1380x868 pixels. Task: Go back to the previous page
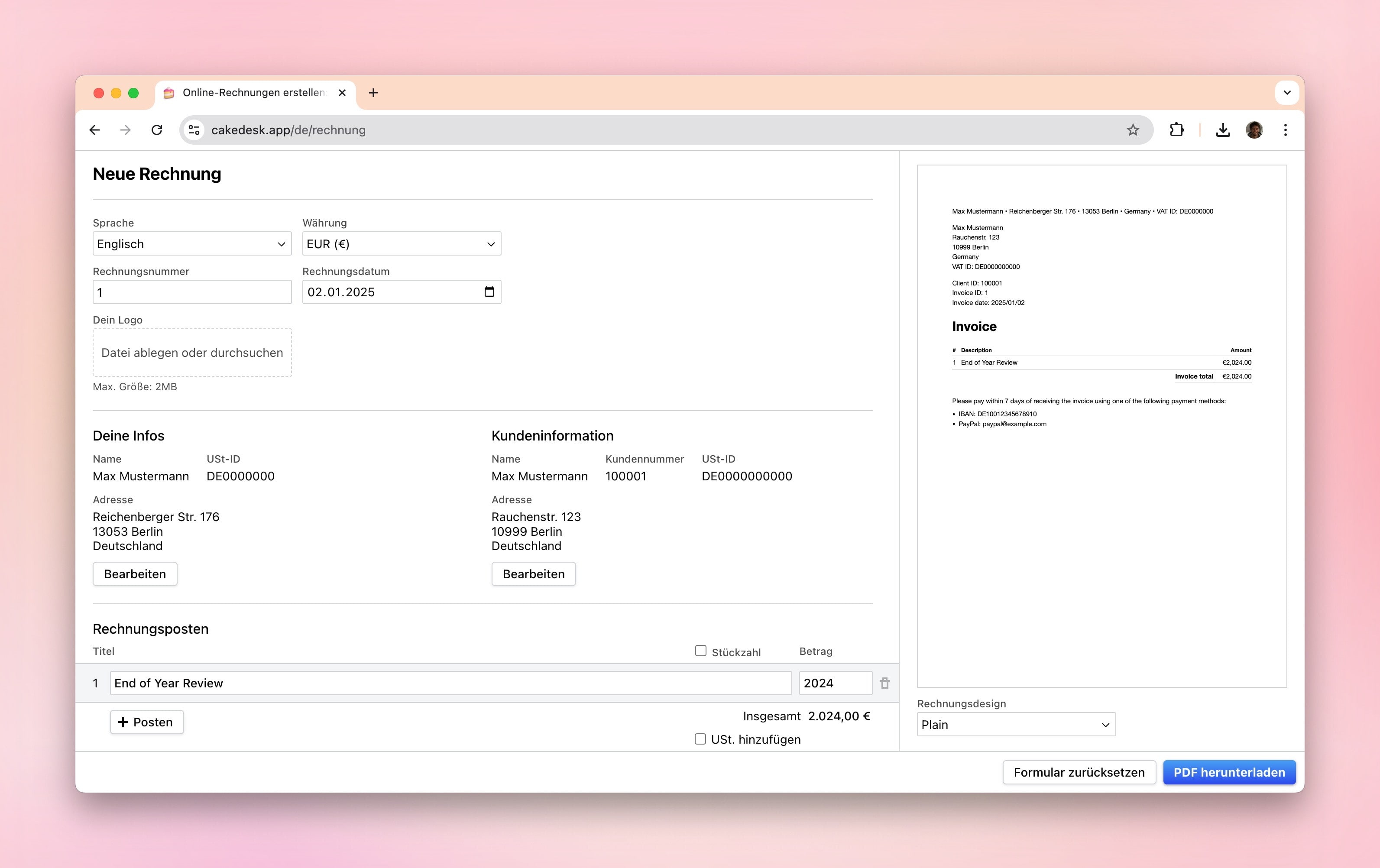click(x=95, y=130)
